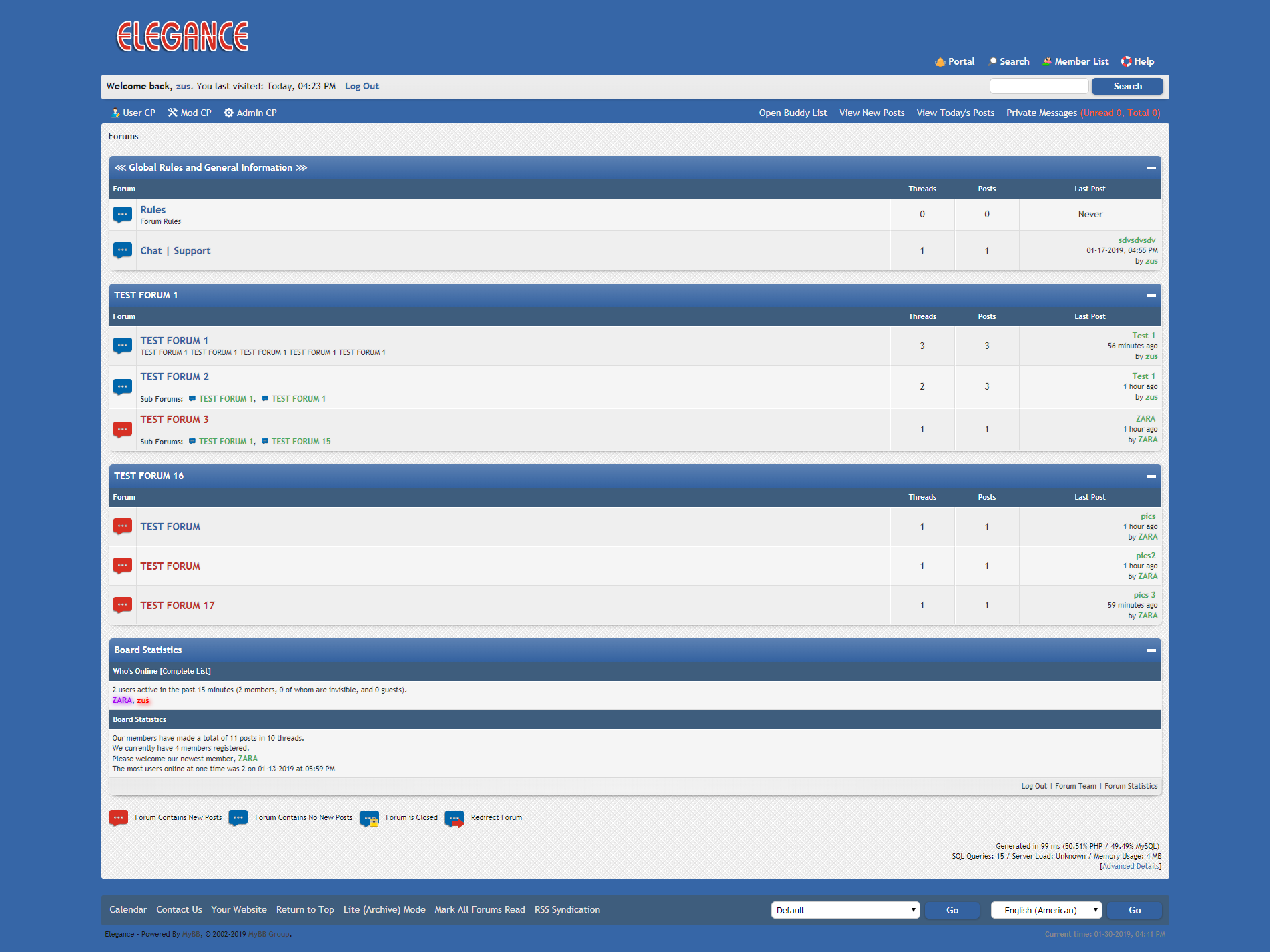Click the Log Out link in welcome bar
The width and height of the screenshot is (1270, 952).
click(362, 86)
